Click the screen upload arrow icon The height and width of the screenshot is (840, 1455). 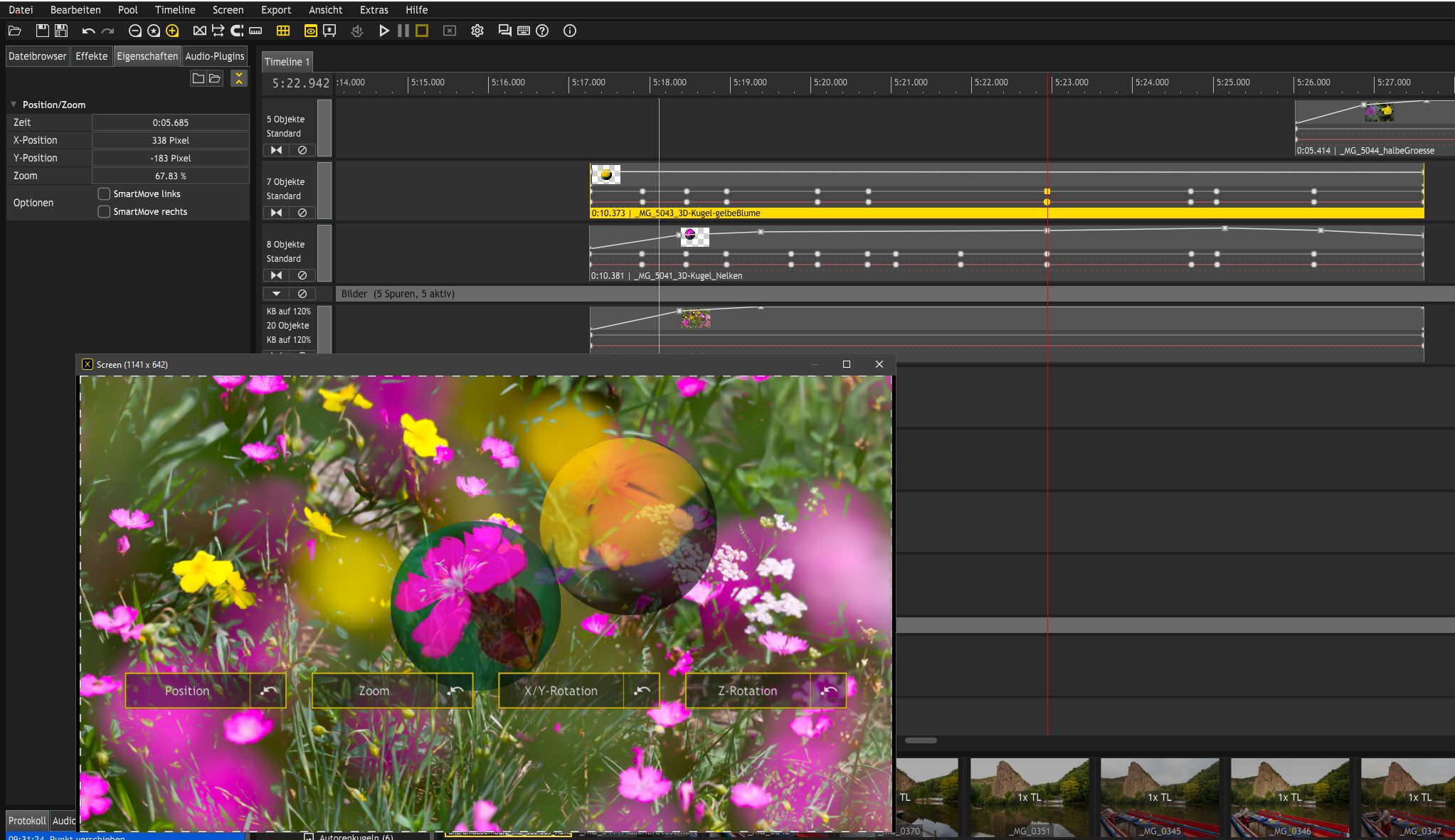click(x=329, y=31)
